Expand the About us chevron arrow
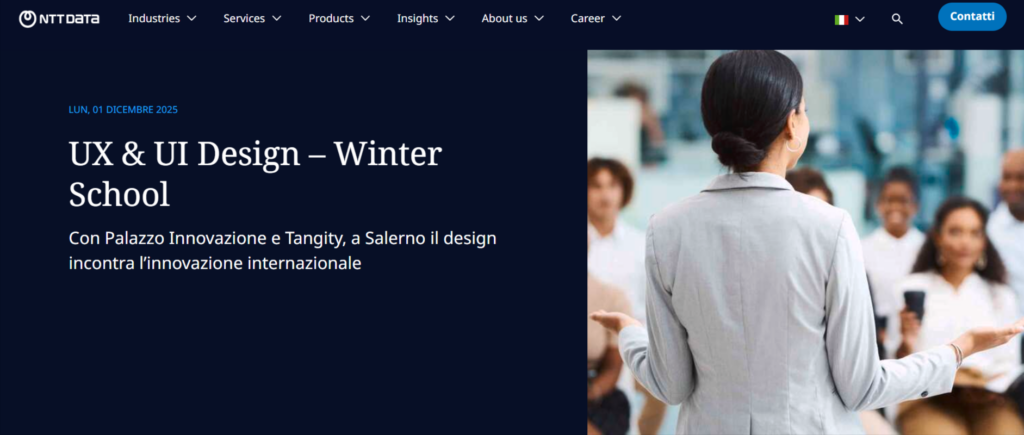The width and height of the screenshot is (1024, 435). [x=539, y=19]
